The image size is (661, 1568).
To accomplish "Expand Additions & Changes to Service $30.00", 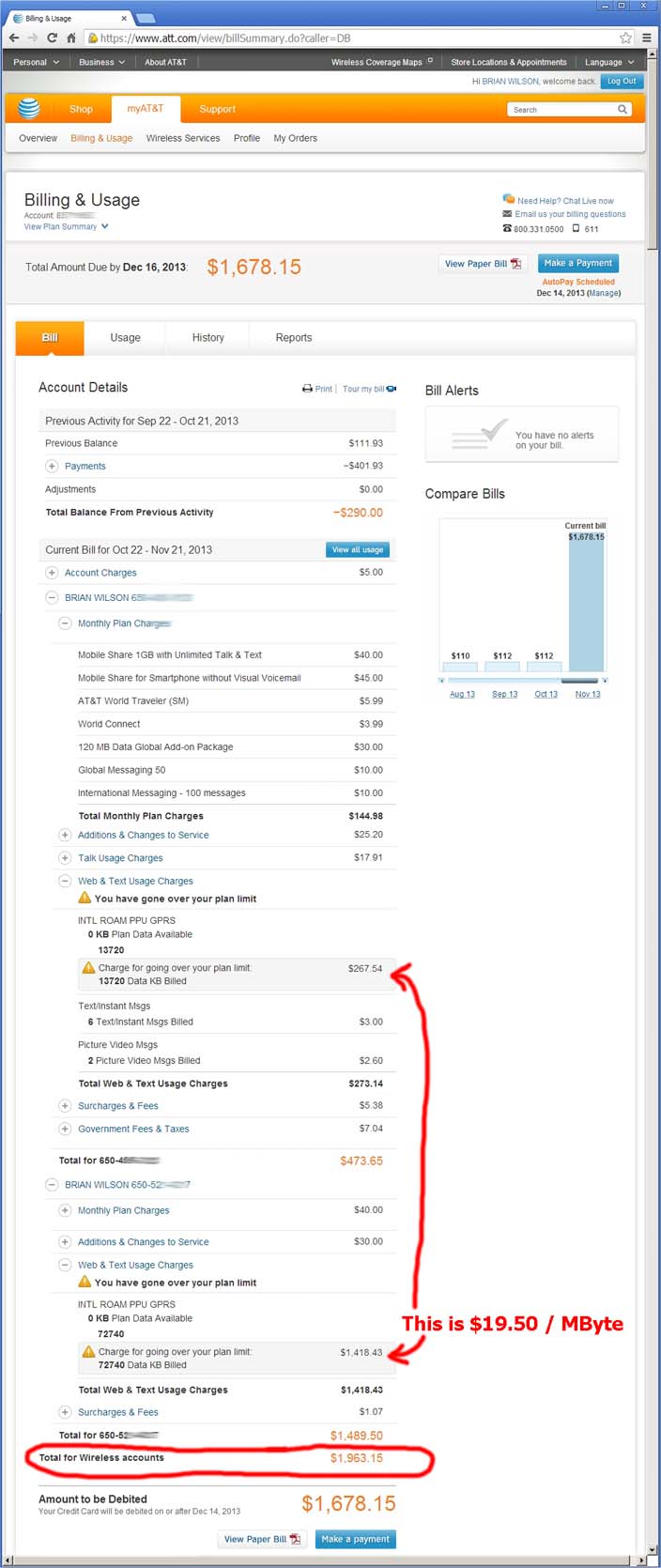I will tap(65, 1241).
